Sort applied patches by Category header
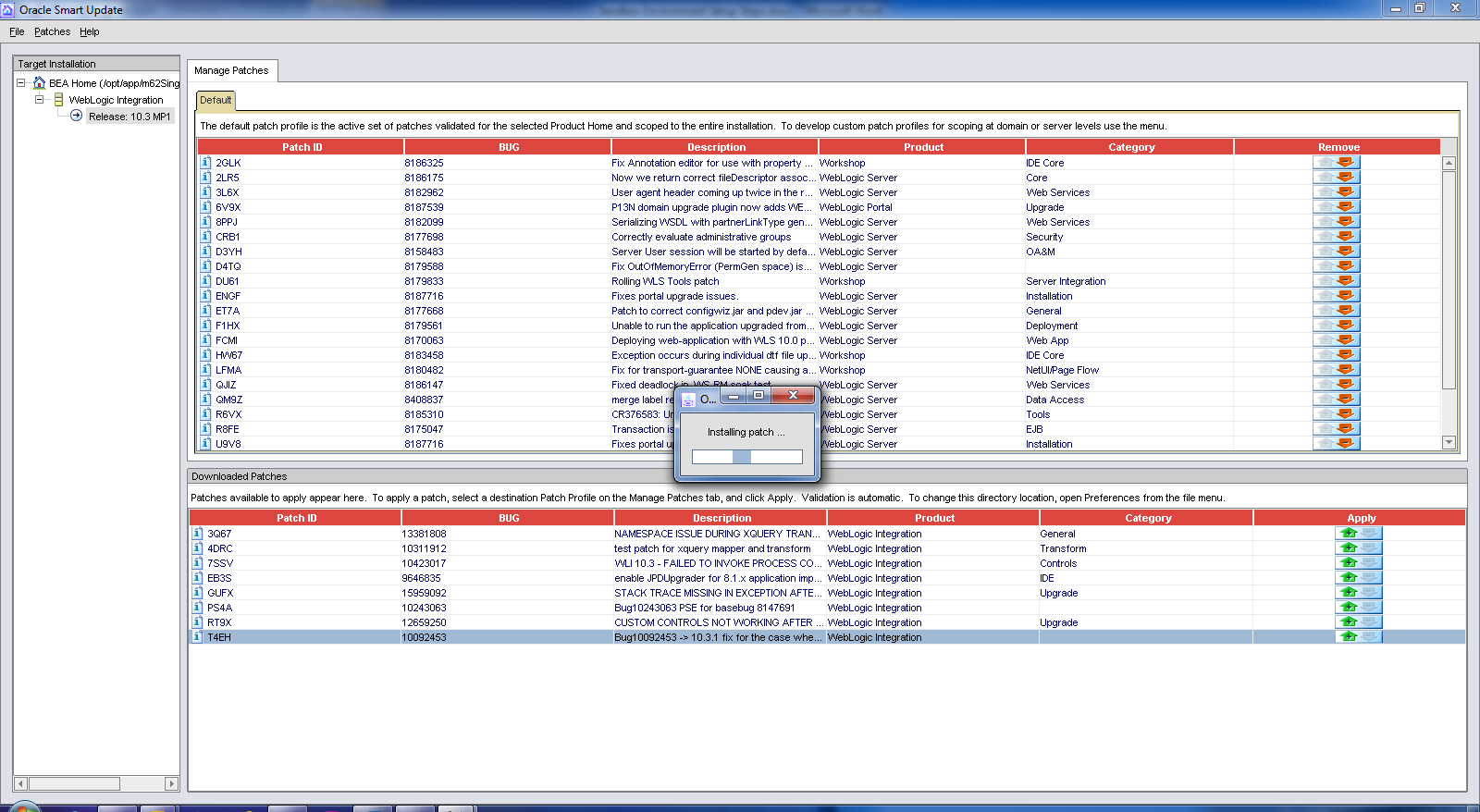This screenshot has width=1480, height=812. [x=1131, y=147]
